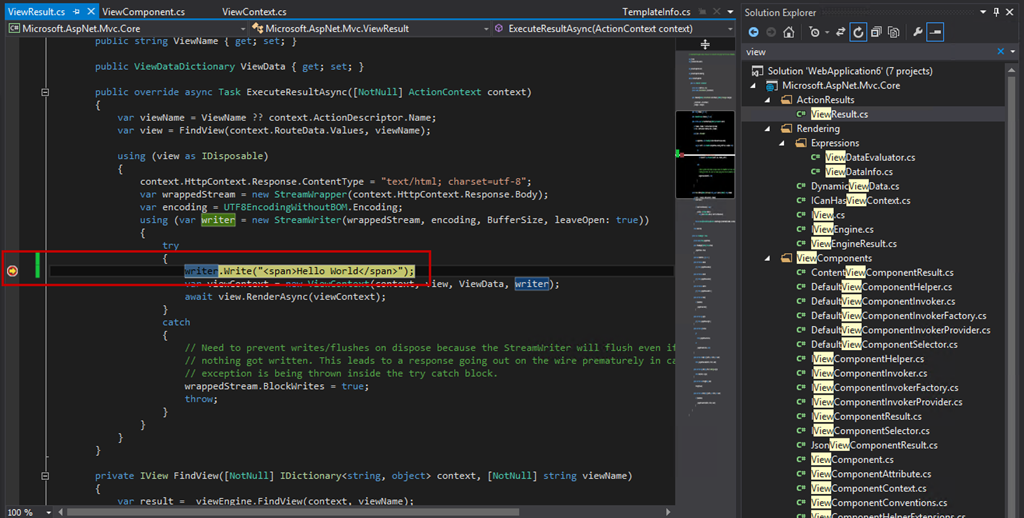Select ViewEngineResult.cs file

click(x=854, y=244)
